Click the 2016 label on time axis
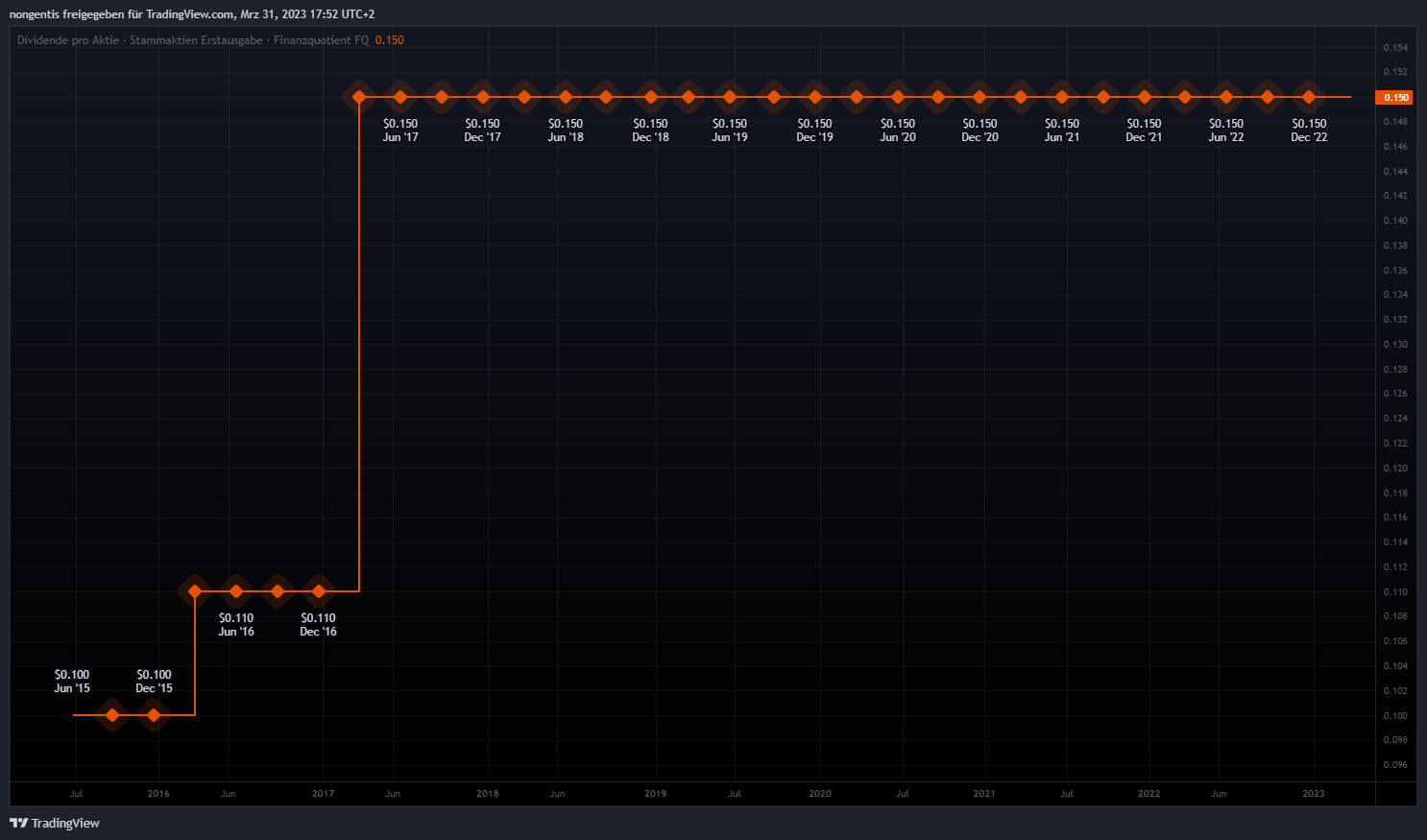 158,794
